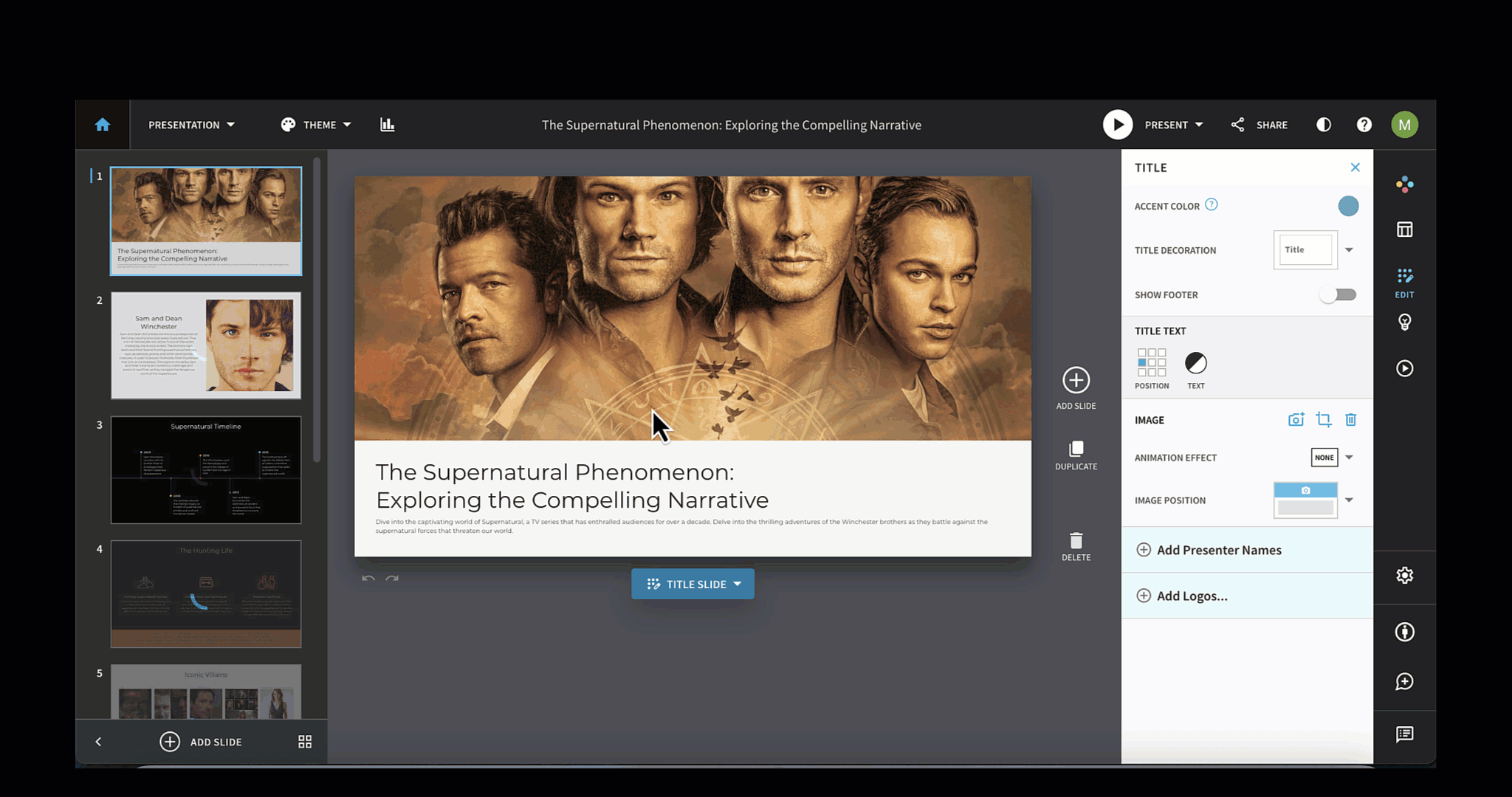Click accessibility figure icon in sidebar
The width and height of the screenshot is (1512, 797).
(x=1405, y=632)
